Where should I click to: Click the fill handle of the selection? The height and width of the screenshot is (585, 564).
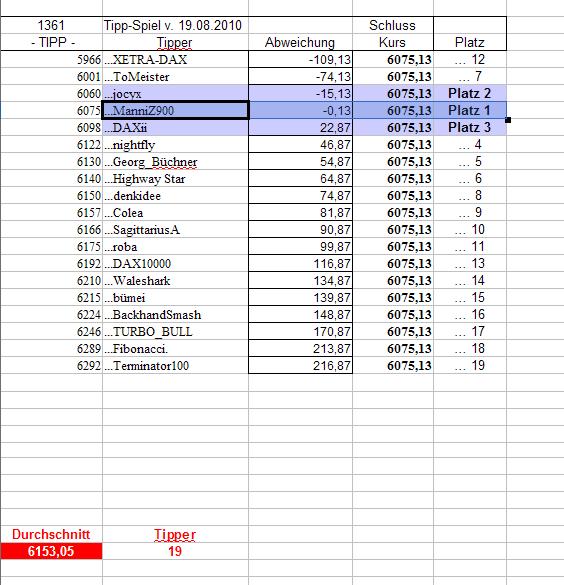(508, 120)
